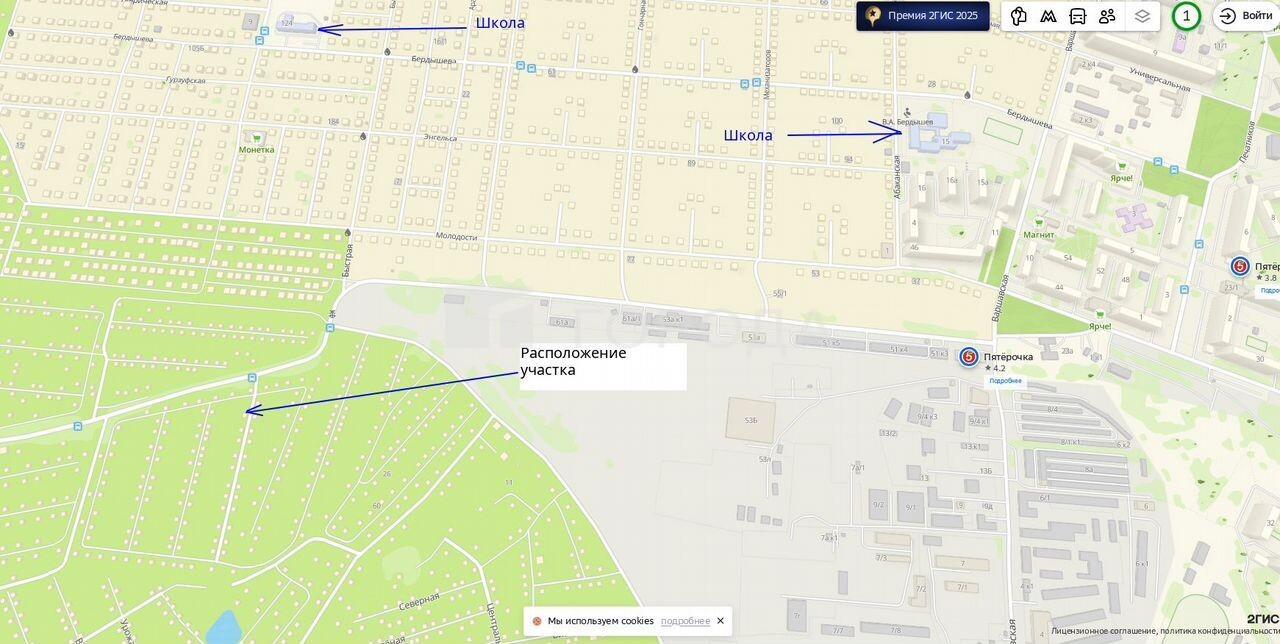Screen dimensions: 1280x644
Task: Click the Войти login button
Action: point(1246,16)
